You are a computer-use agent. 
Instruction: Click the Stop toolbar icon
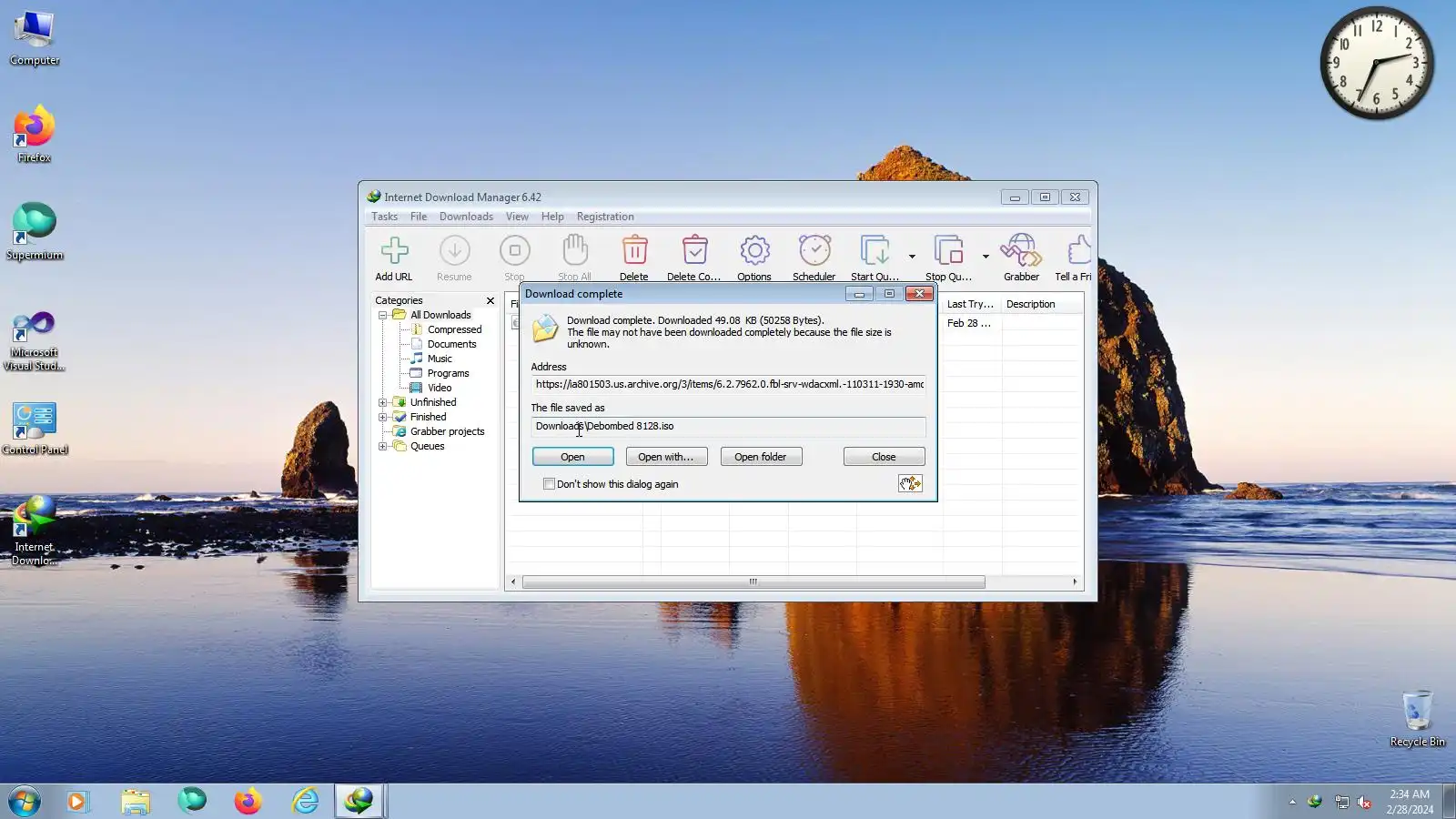pyautogui.click(x=514, y=250)
